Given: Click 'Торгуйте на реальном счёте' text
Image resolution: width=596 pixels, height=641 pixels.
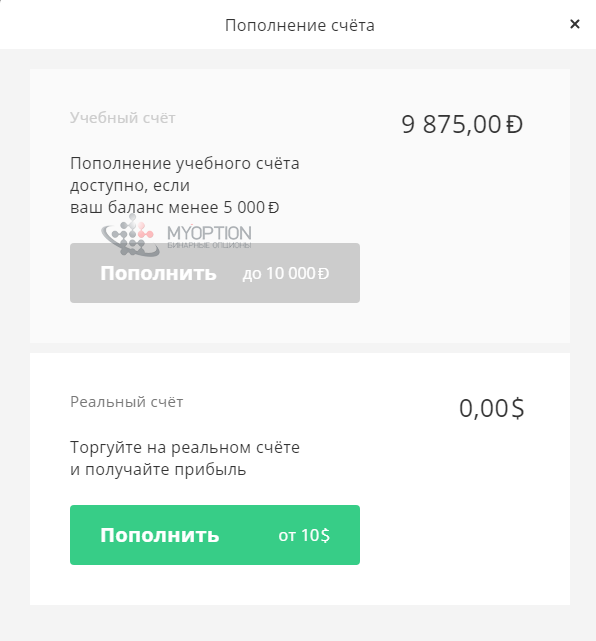Looking at the screenshot, I should pyautogui.click(x=185, y=447).
